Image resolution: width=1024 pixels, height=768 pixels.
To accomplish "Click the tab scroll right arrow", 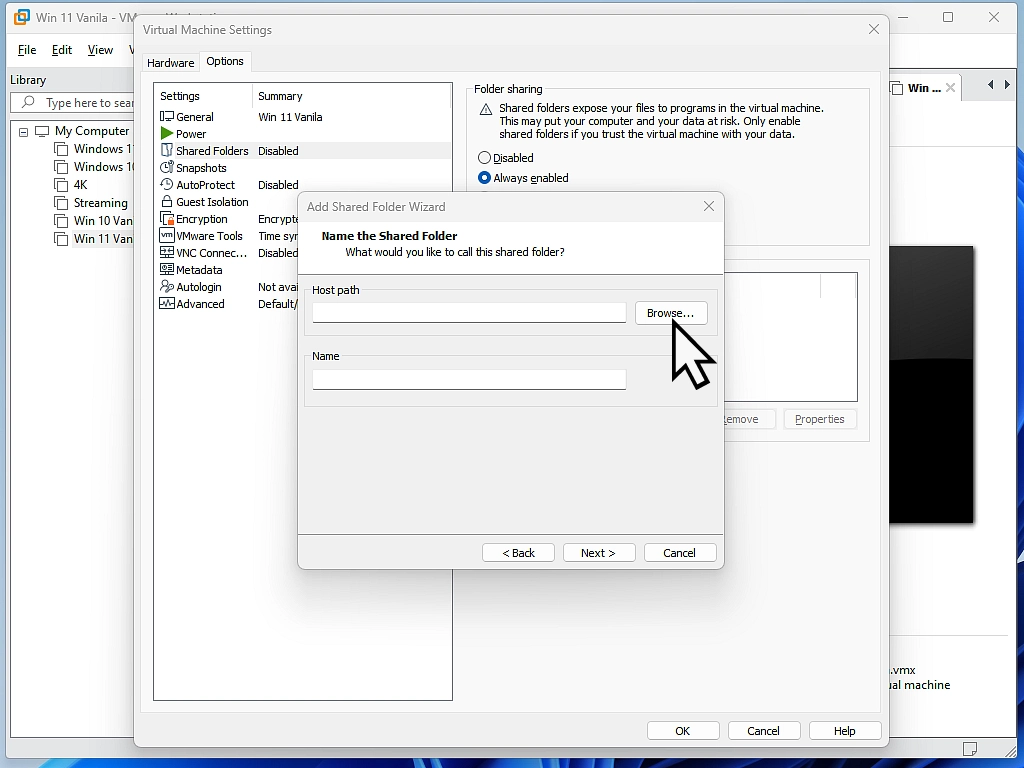I will pos(1007,84).
